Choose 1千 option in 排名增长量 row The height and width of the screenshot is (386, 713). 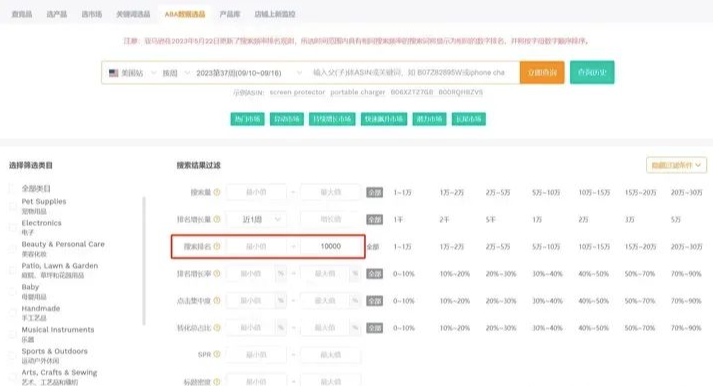click(x=398, y=220)
